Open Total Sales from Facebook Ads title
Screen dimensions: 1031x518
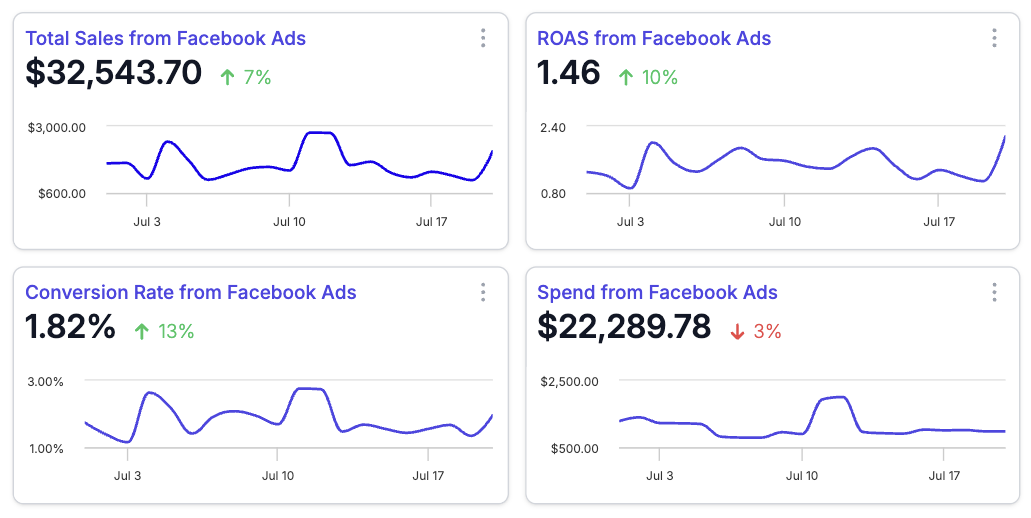[165, 38]
